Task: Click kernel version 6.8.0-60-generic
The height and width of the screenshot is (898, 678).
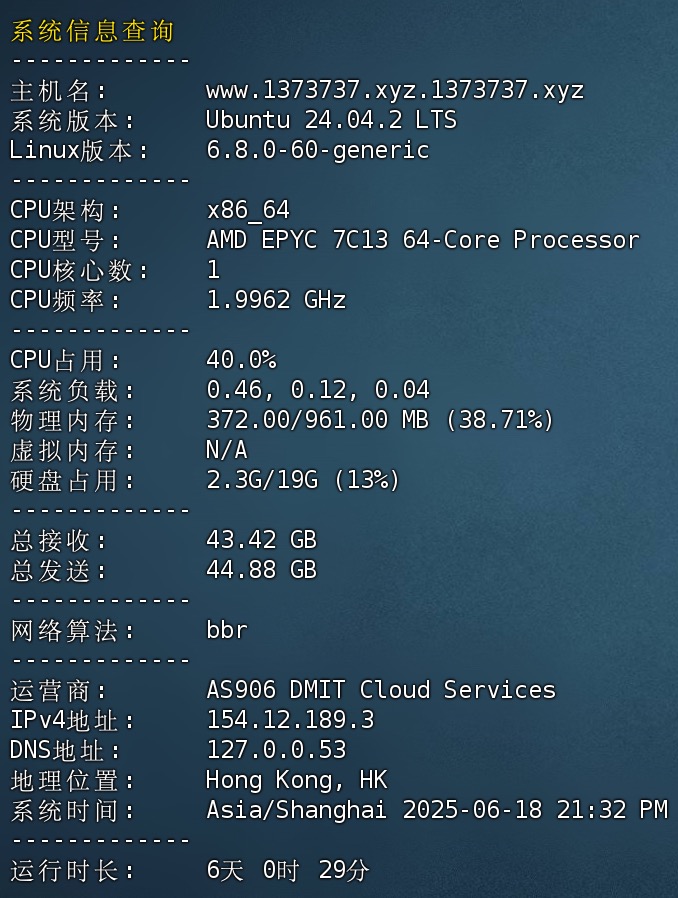Action: click(317, 151)
